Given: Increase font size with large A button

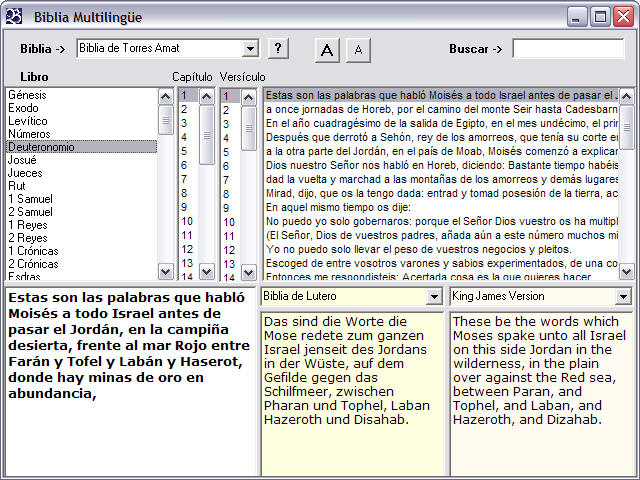Looking at the screenshot, I should coord(327,50).
